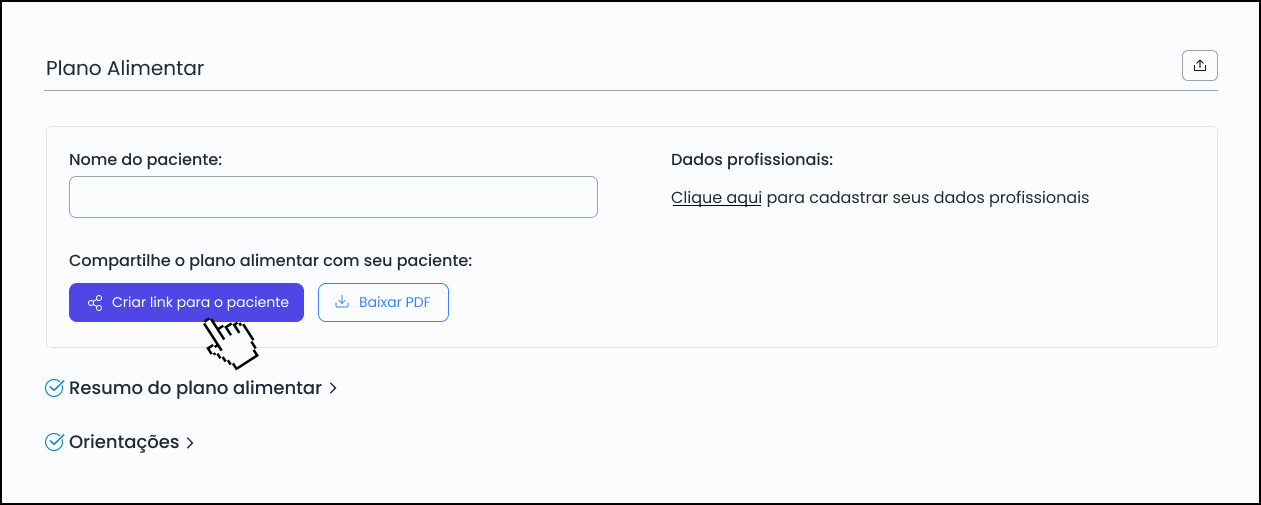This screenshot has width=1261, height=505.
Task: Click the divider line under Plano Alimentar
Action: 631,91
